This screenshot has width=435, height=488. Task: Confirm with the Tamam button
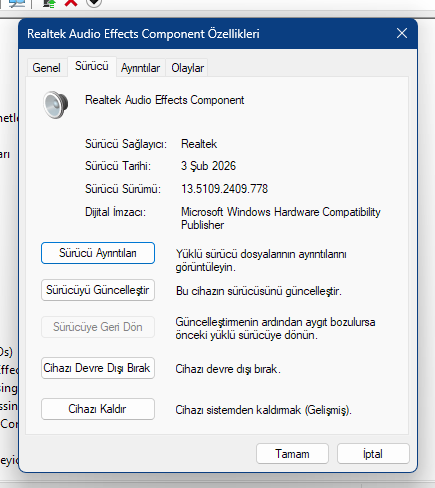pyautogui.click(x=292, y=454)
